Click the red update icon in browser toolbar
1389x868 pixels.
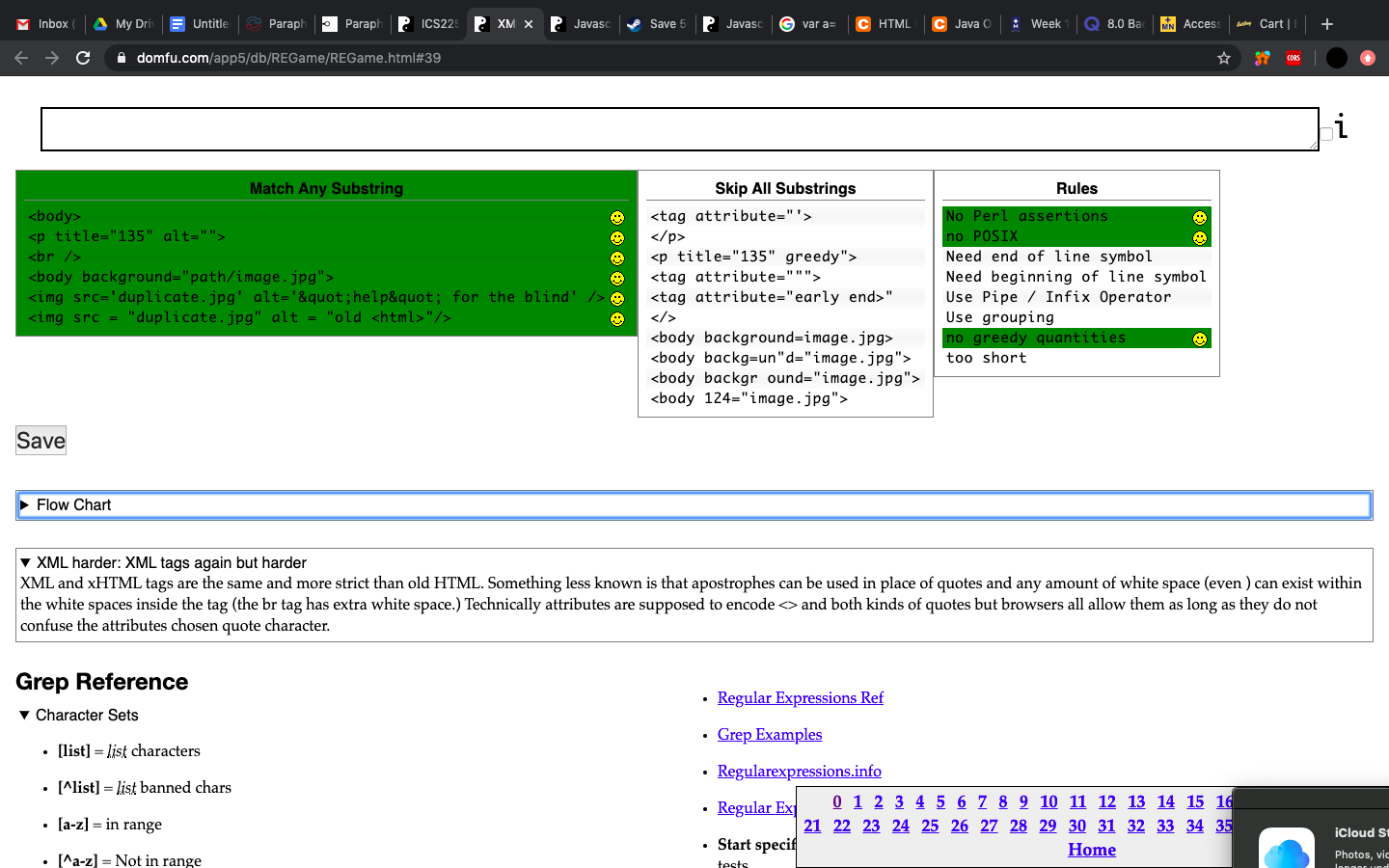[1368, 58]
